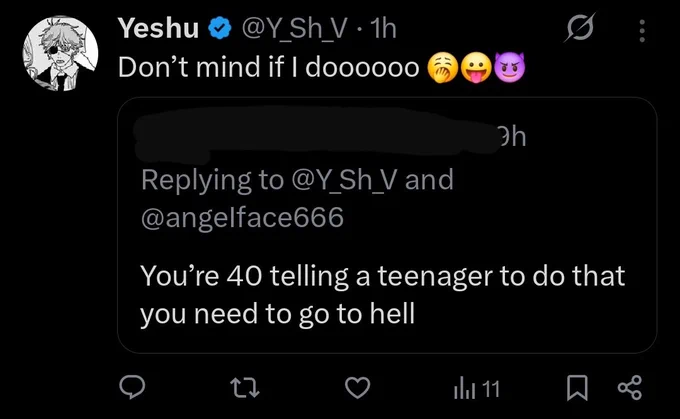Share the tweet via share icon
Image resolution: width=680 pixels, height=419 pixels.
tap(629, 387)
